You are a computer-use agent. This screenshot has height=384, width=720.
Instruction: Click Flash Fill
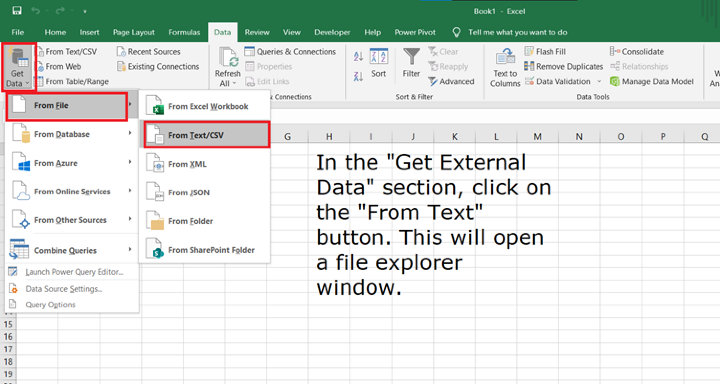(x=545, y=51)
